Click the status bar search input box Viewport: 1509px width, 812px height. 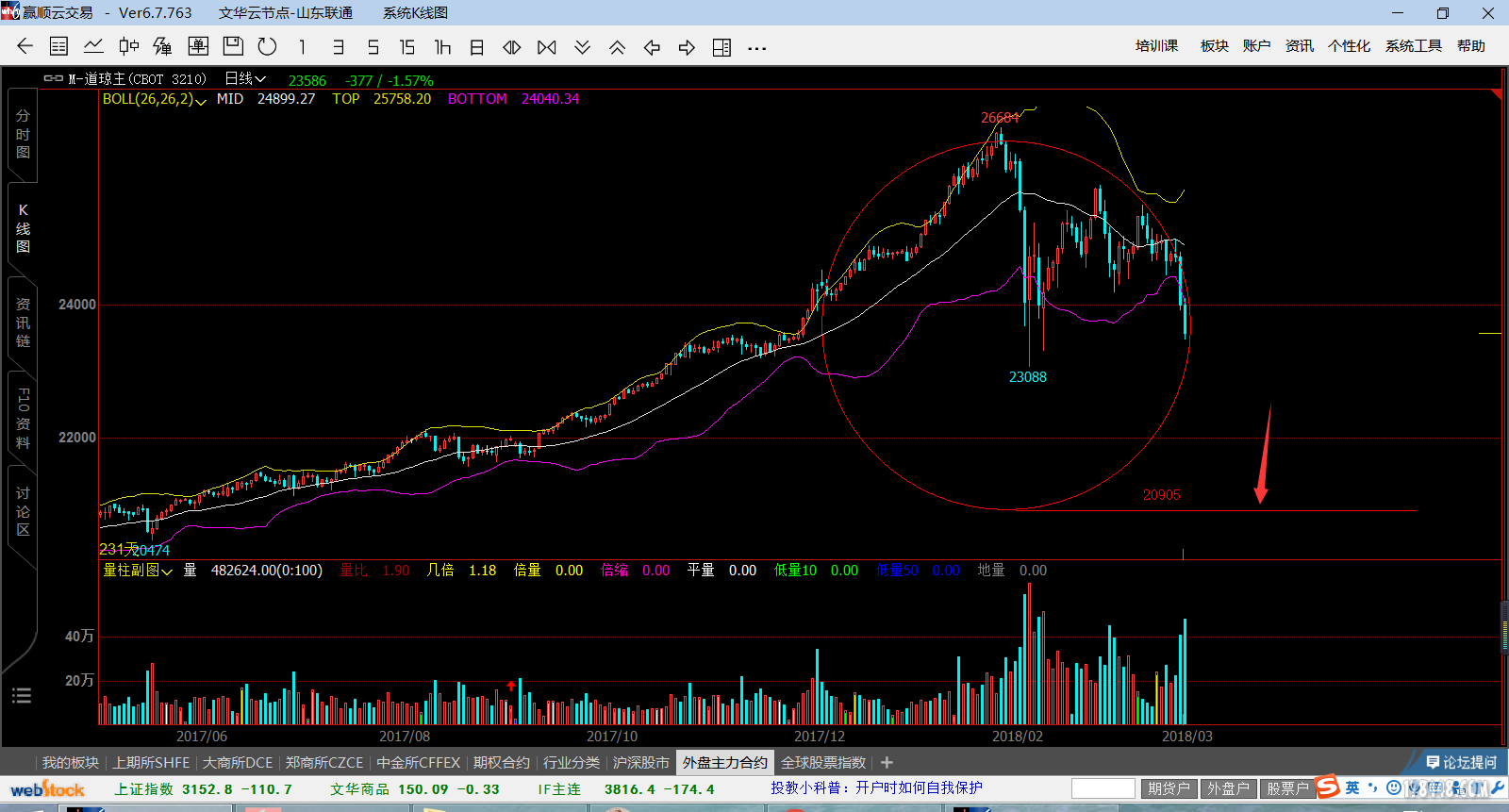pyautogui.click(x=1103, y=788)
